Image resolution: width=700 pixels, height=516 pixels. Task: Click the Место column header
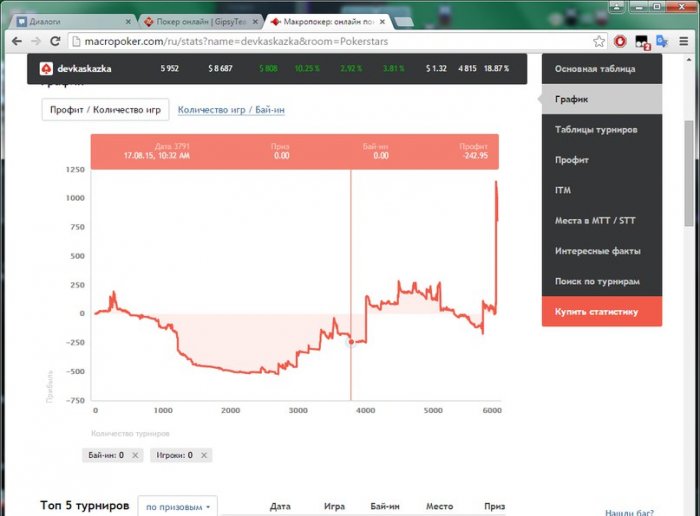[439, 506]
